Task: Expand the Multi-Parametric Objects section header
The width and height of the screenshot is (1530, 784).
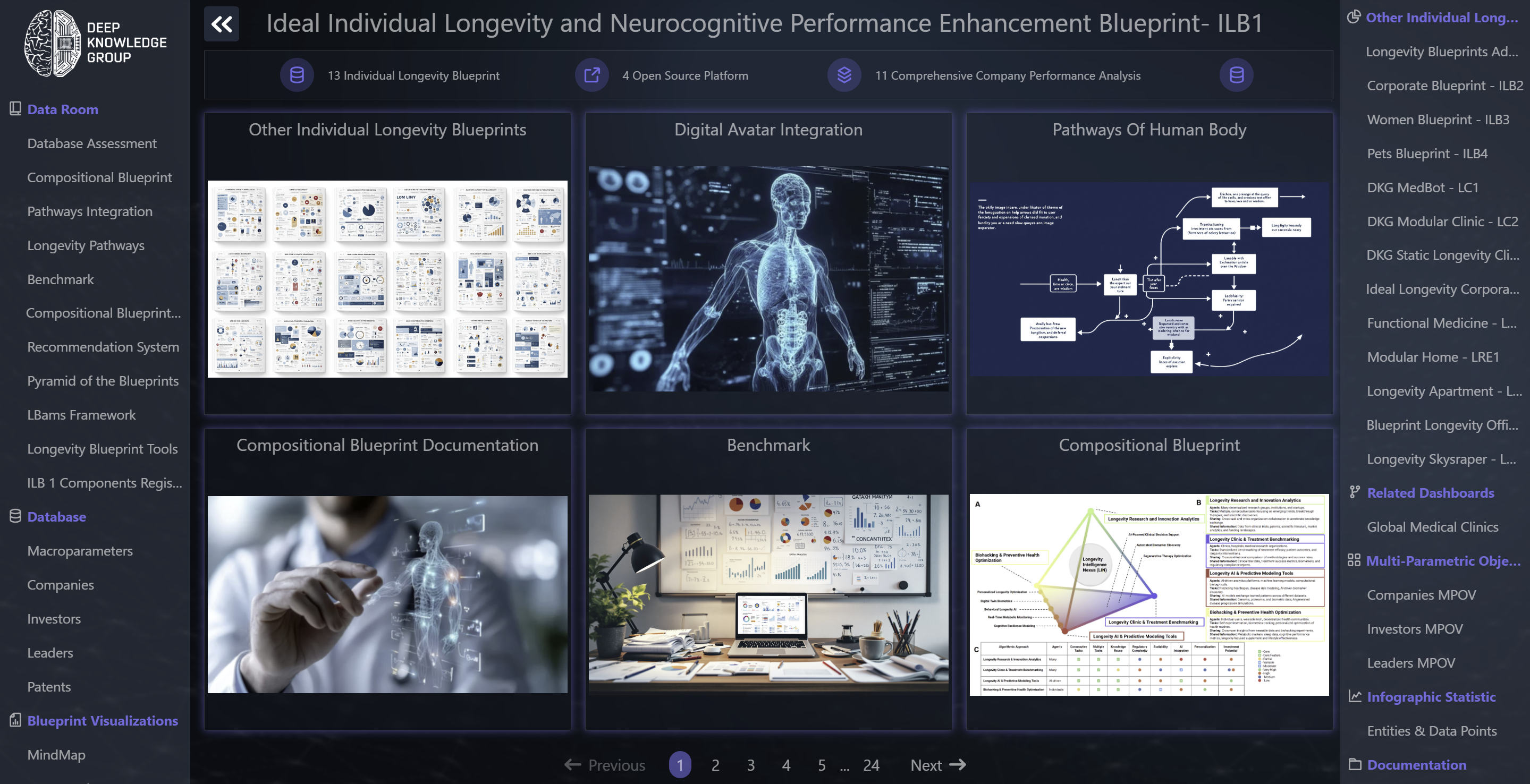Action: [x=1443, y=560]
